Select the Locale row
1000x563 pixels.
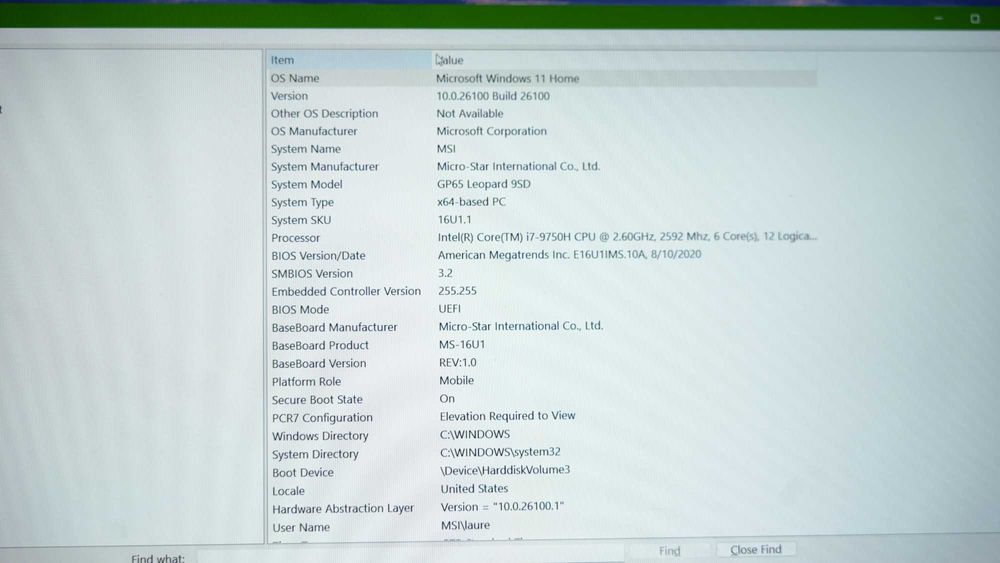coord(288,491)
